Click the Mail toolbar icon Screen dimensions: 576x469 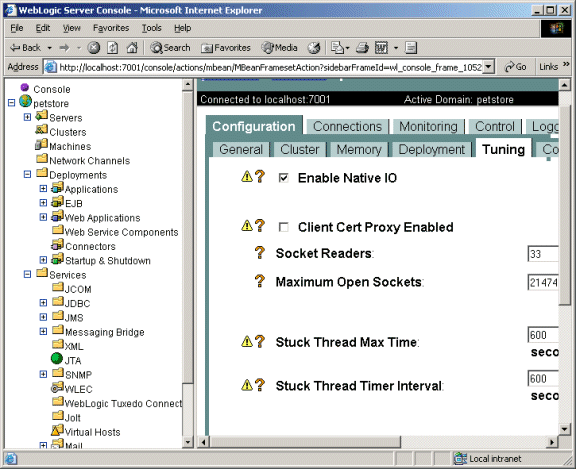tap(337, 48)
